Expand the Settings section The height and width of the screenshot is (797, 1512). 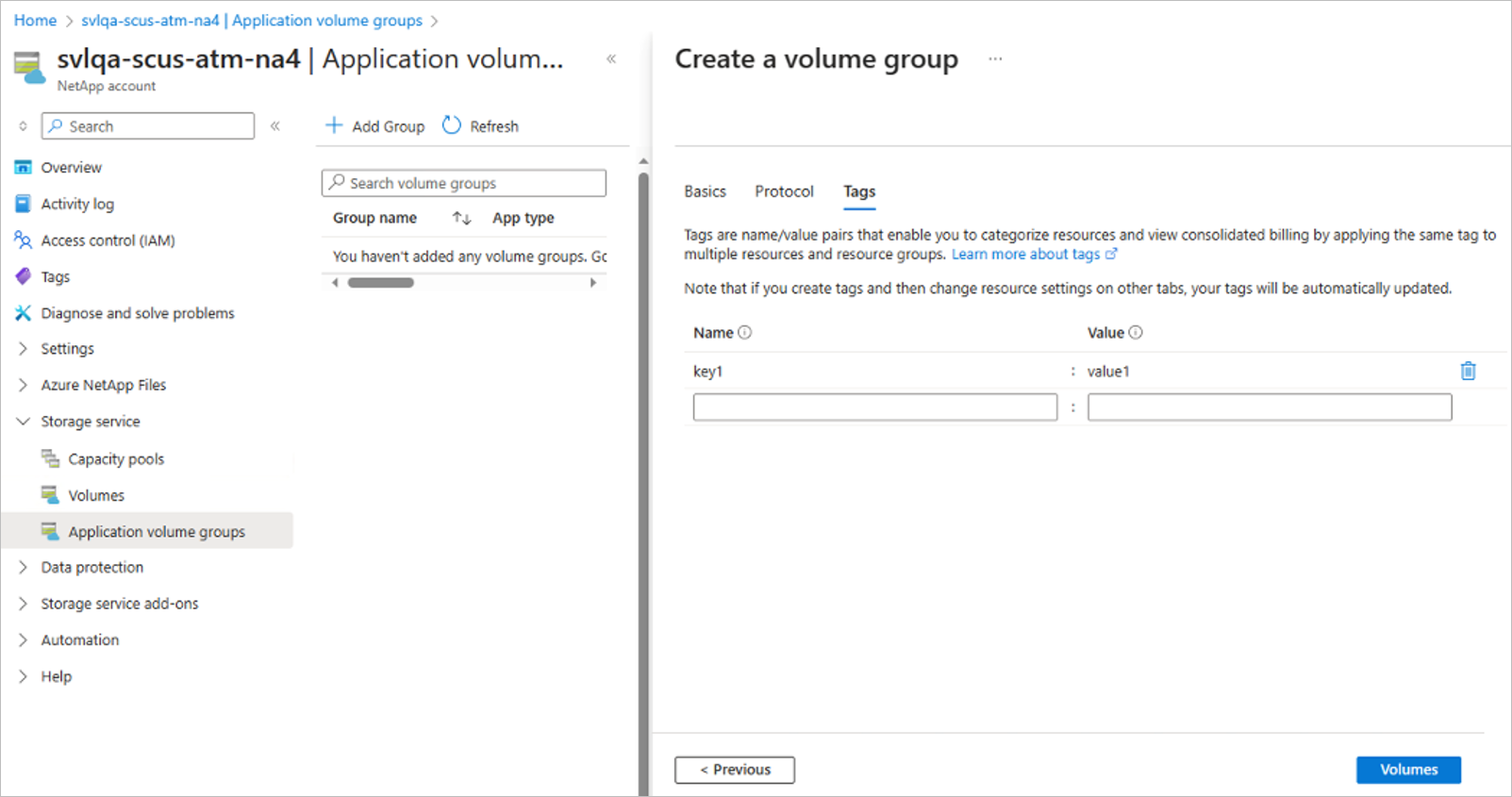pos(24,349)
